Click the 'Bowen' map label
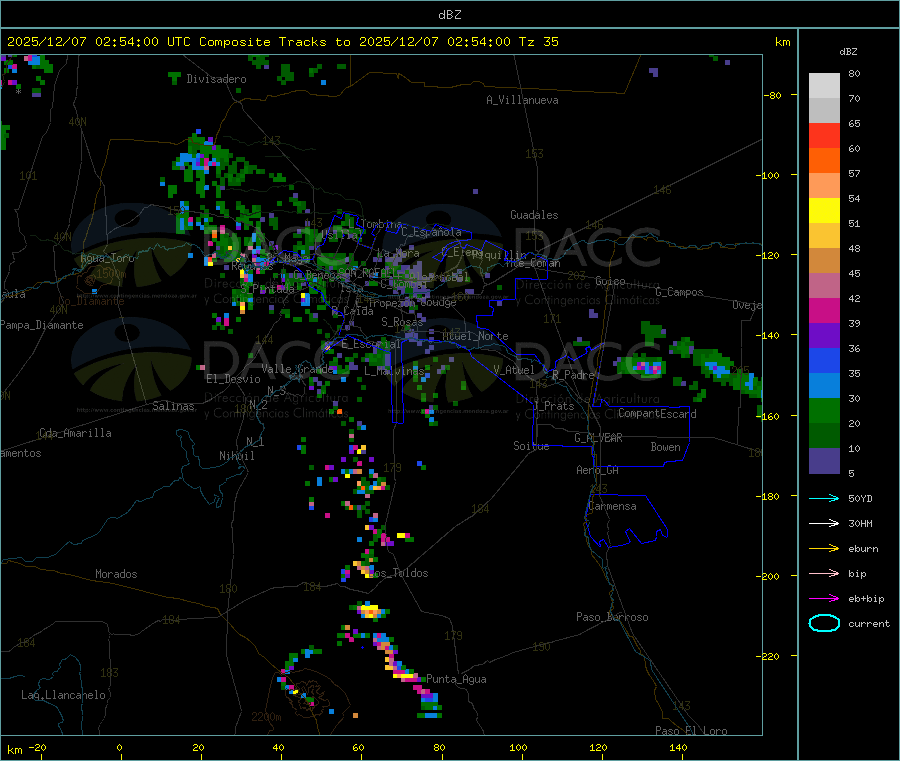This screenshot has width=900, height=761. coord(666,448)
